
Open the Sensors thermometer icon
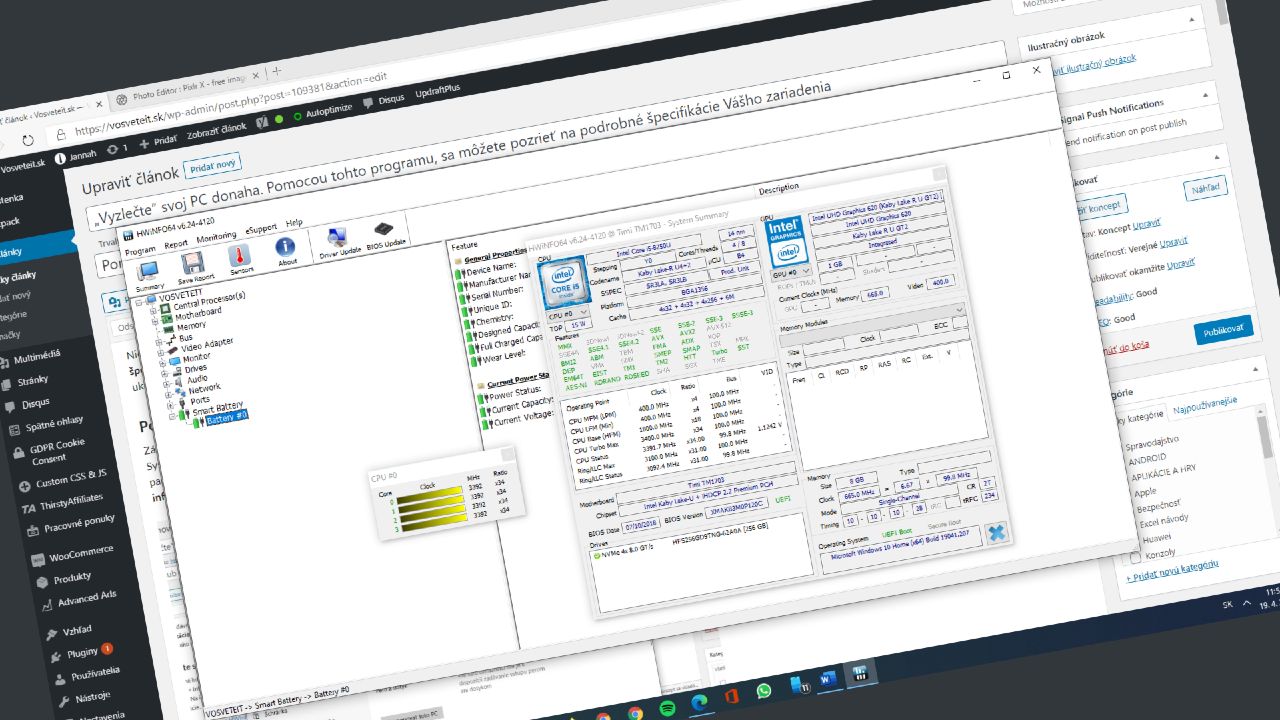(x=239, y=255)
